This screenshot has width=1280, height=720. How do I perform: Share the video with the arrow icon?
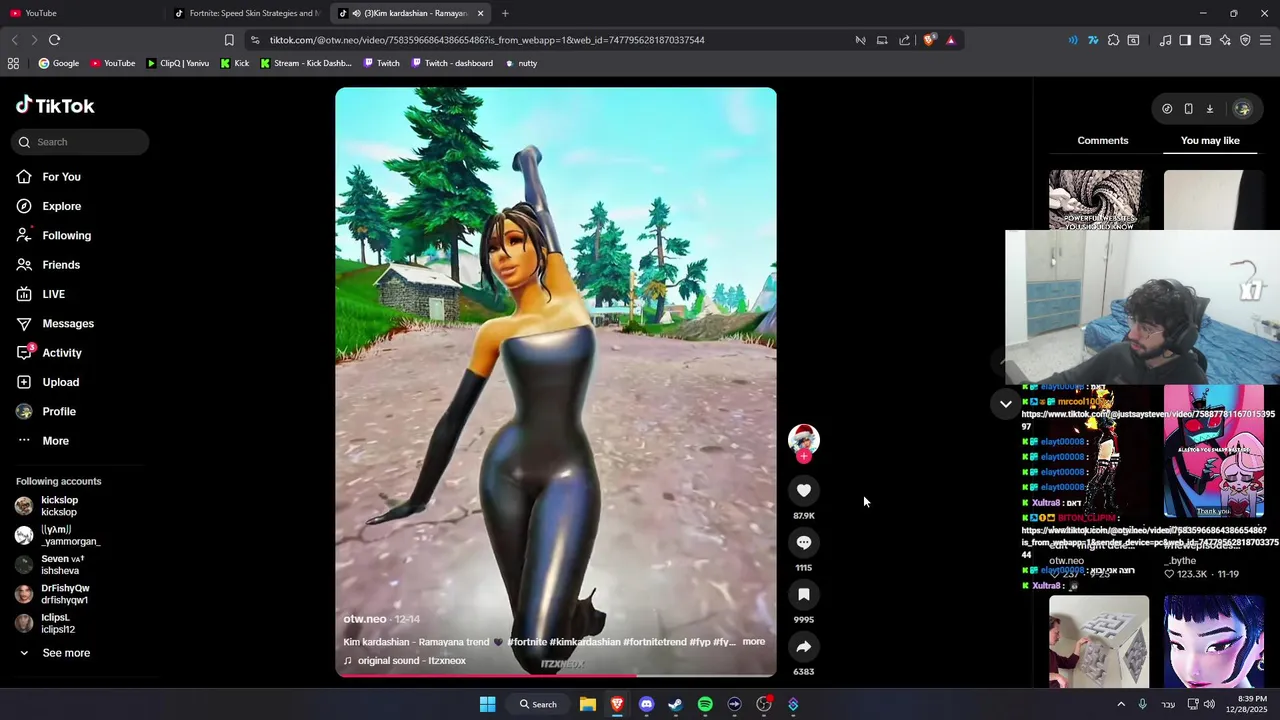pyautogui.click(x=803, y=646)
